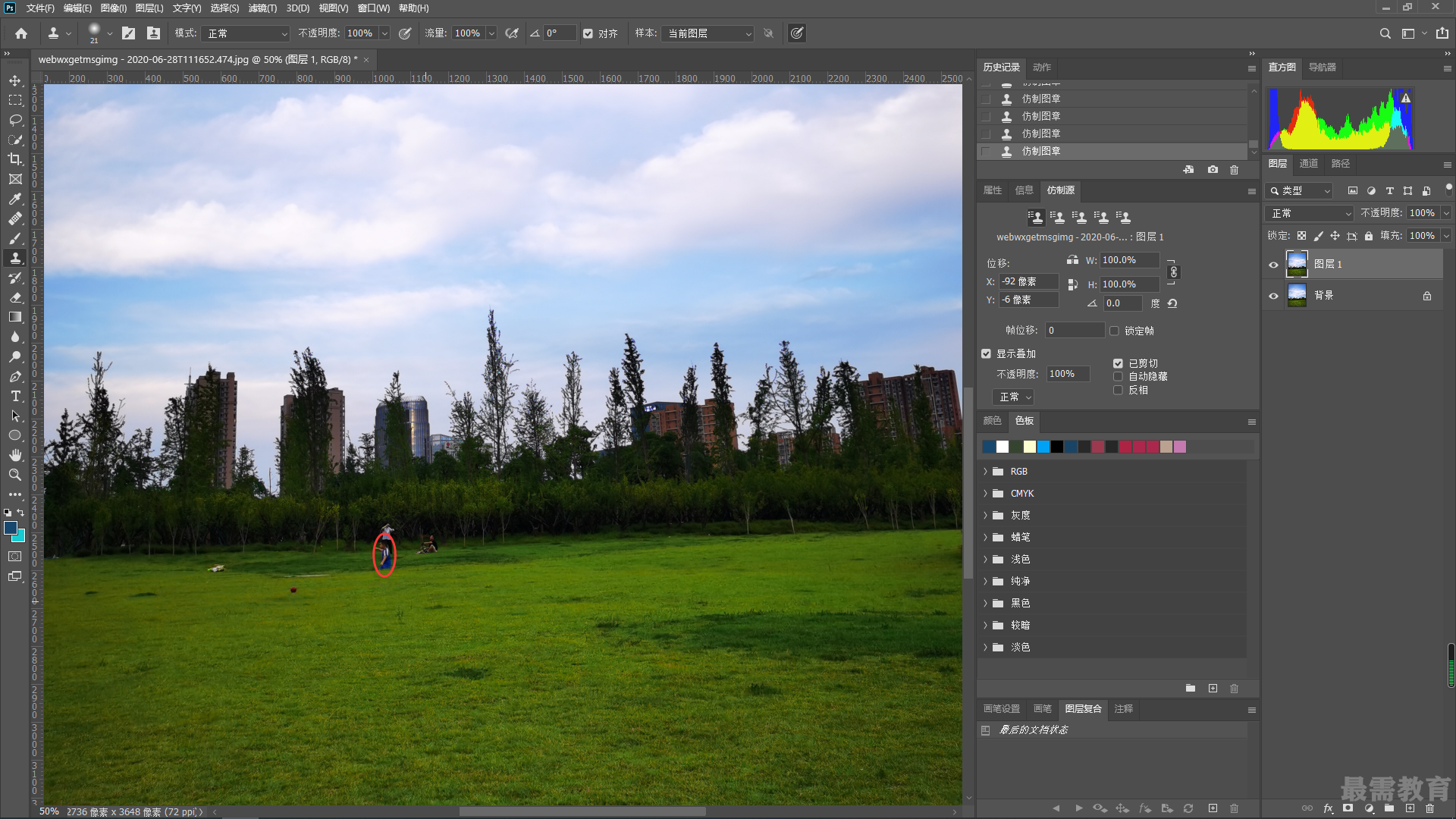This screenshot has width=1456, height=819.
Task: Open the 图像(I) menu
Action: (114, 8)
